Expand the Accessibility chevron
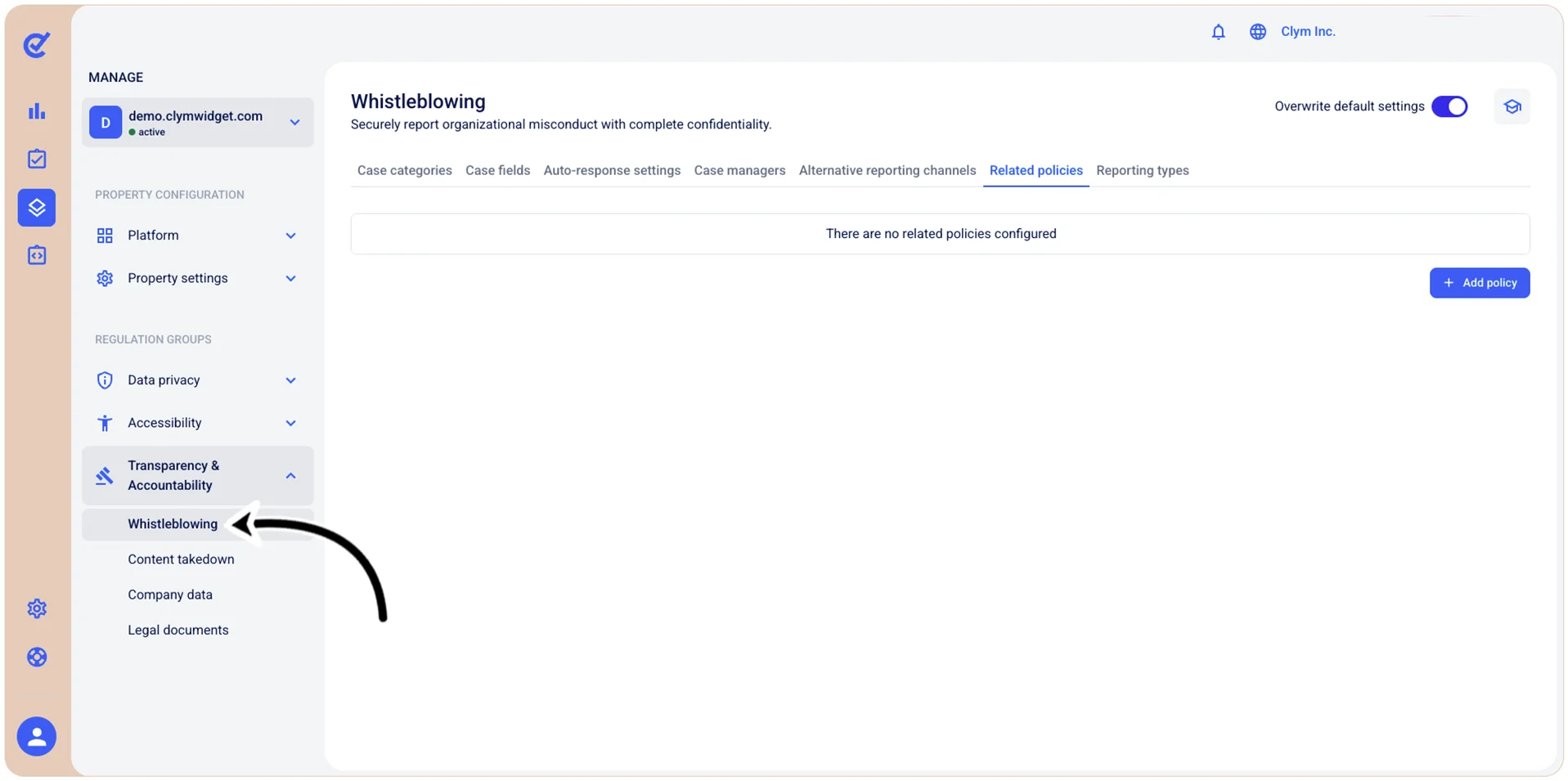The height and width of the screenshot is (781, 1568). click(290, 423)
